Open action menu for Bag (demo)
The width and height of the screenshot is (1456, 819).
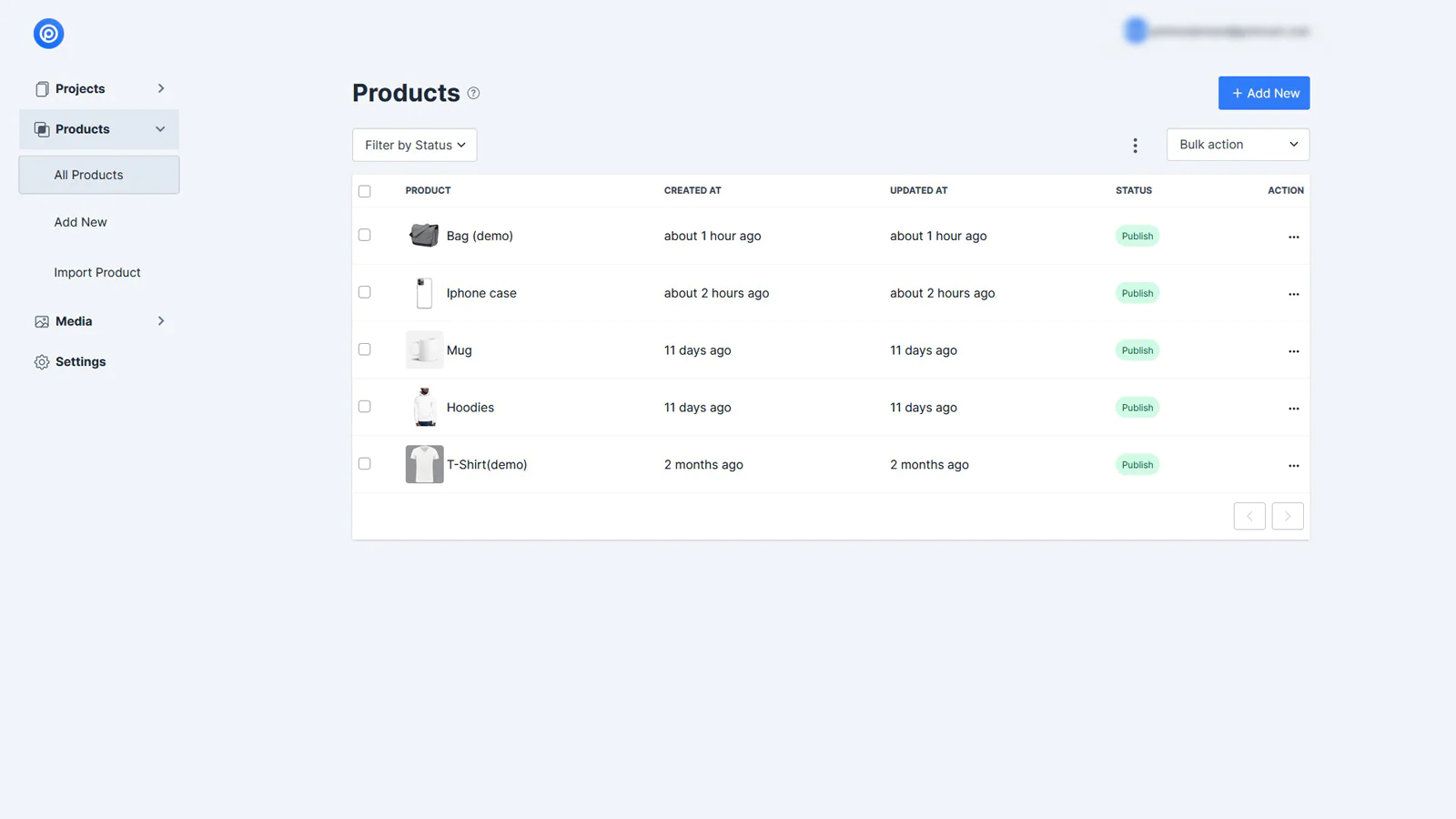(x=1293, y=237)
